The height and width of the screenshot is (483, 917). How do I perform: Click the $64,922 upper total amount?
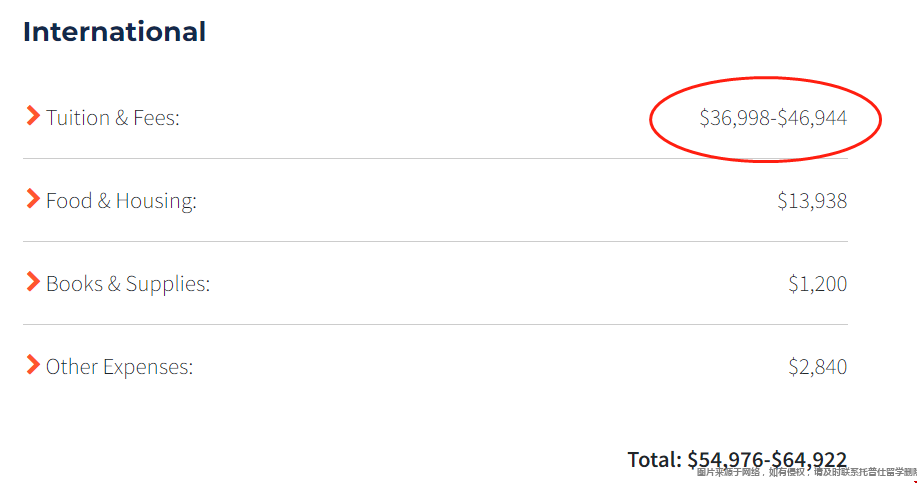(x=809, y=460)
